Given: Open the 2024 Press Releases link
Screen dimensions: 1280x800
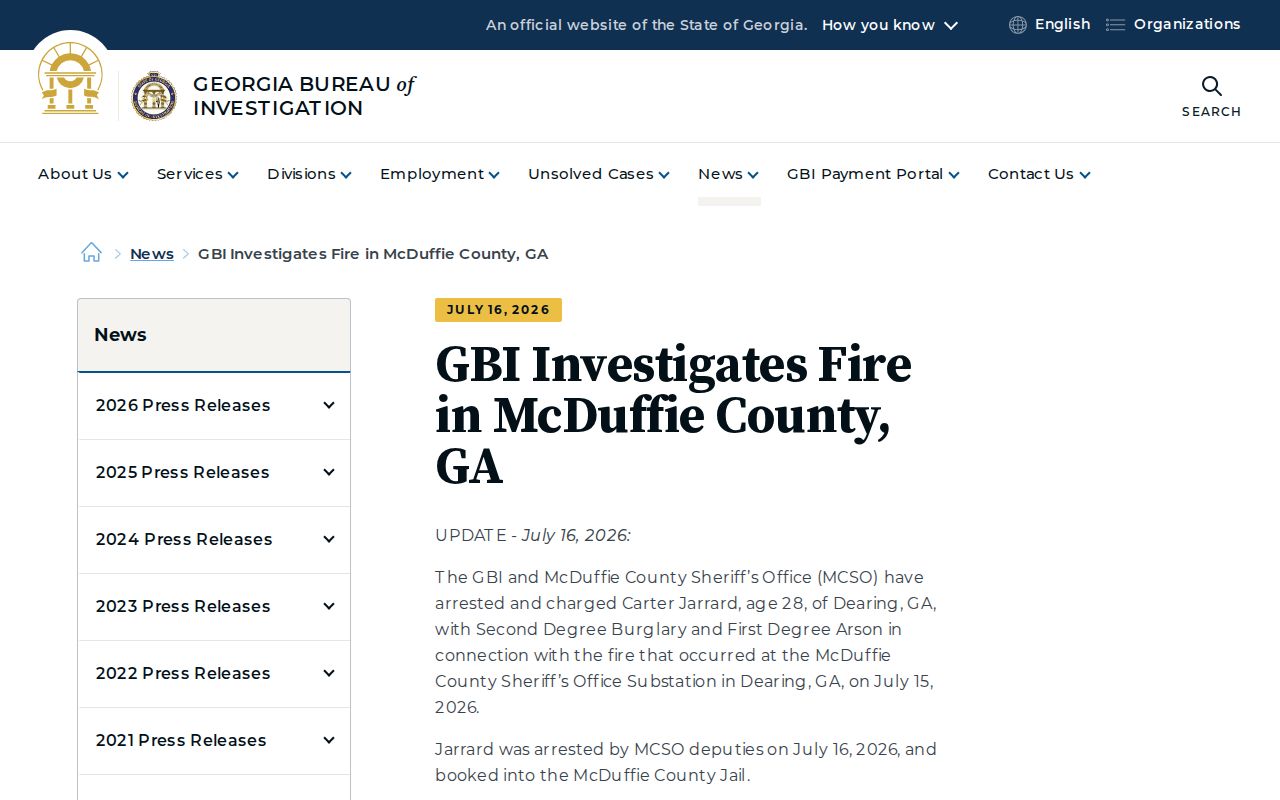Looking at the screenshot, I should point(184,539).
